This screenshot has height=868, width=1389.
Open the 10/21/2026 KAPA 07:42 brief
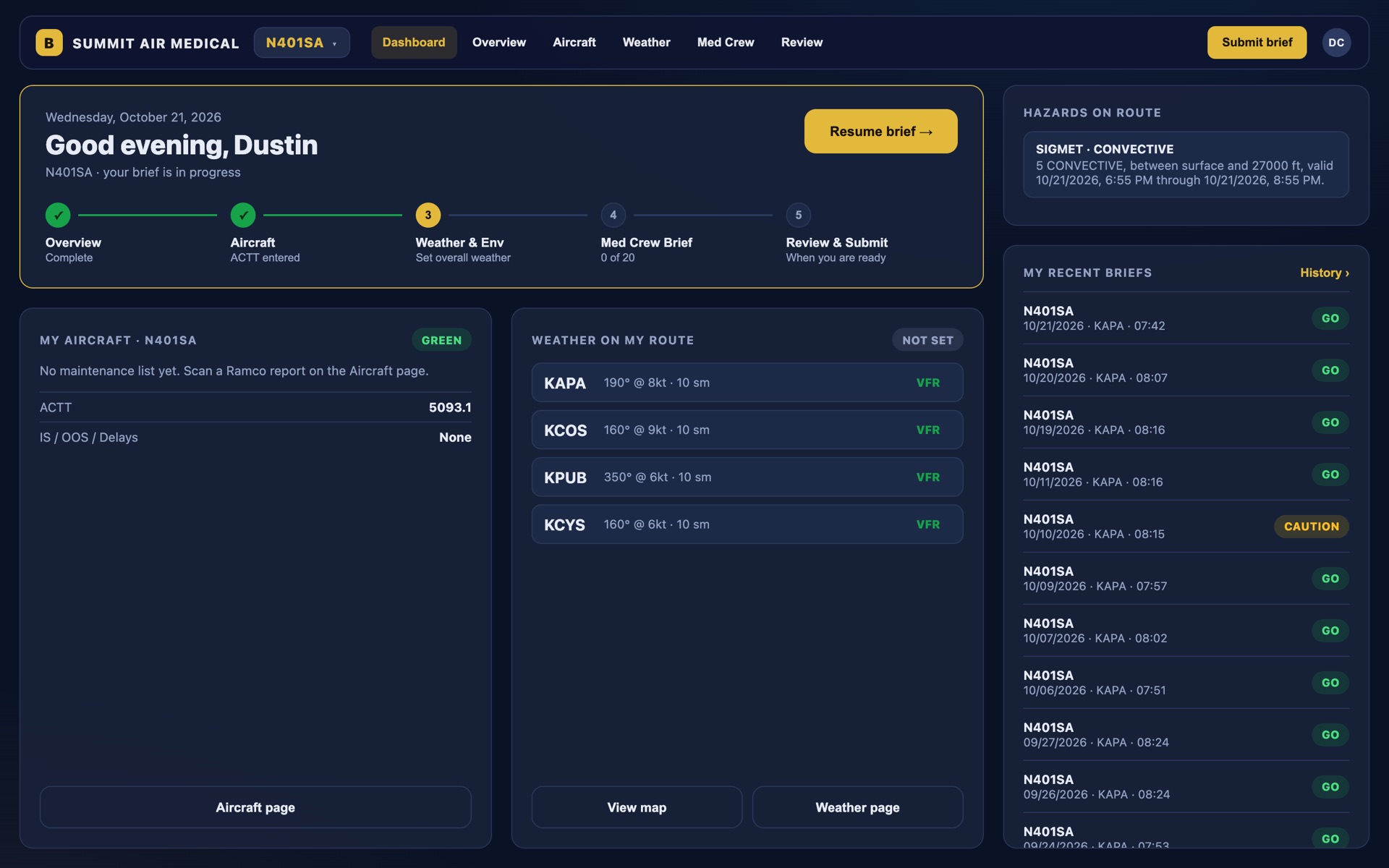1186,318
